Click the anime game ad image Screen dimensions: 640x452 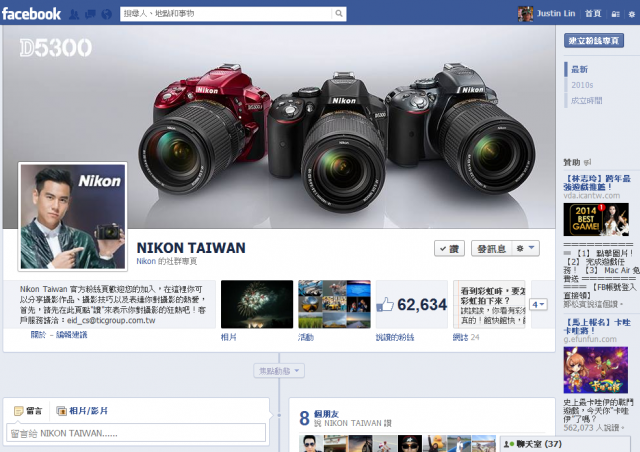tap(596, 370)
